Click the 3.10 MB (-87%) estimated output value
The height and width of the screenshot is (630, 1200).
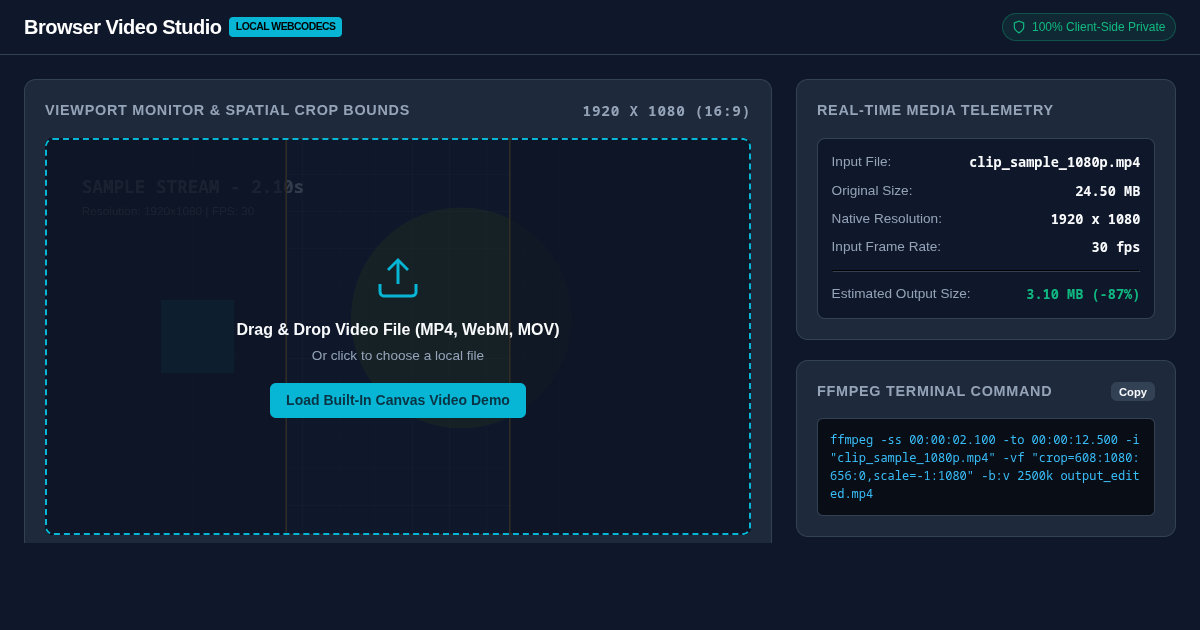pyautogui.click(x=1083, y=294)
